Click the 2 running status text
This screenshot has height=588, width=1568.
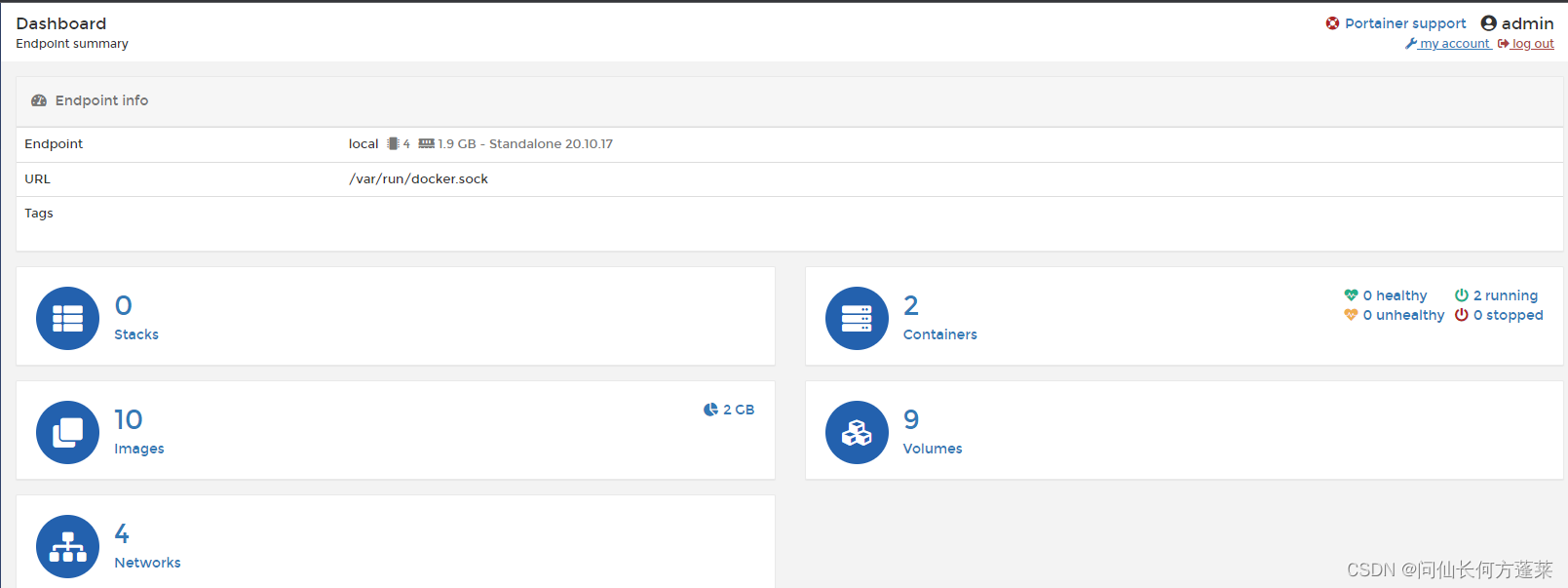[x=1506, y=295]
